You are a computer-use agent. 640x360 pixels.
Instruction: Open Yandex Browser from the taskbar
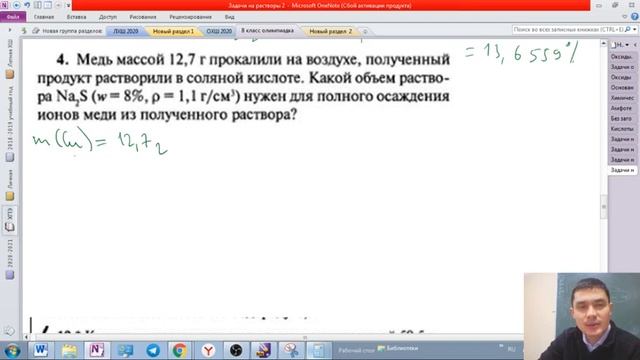208,351
